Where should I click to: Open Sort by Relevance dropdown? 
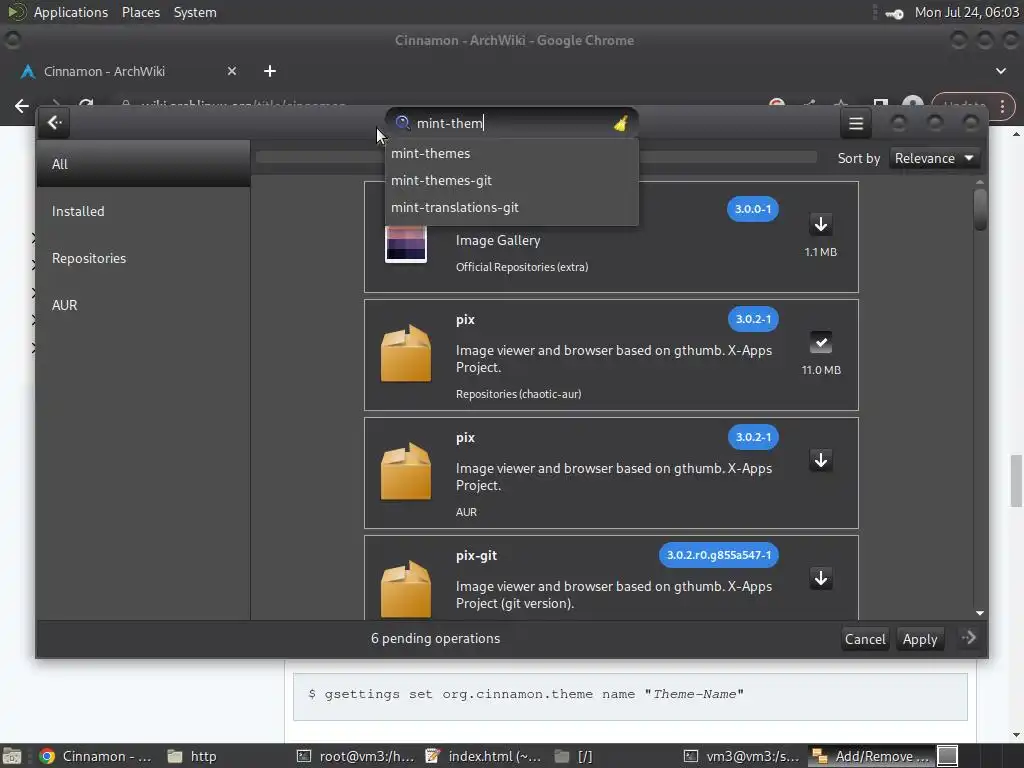(x=935, y=158)
